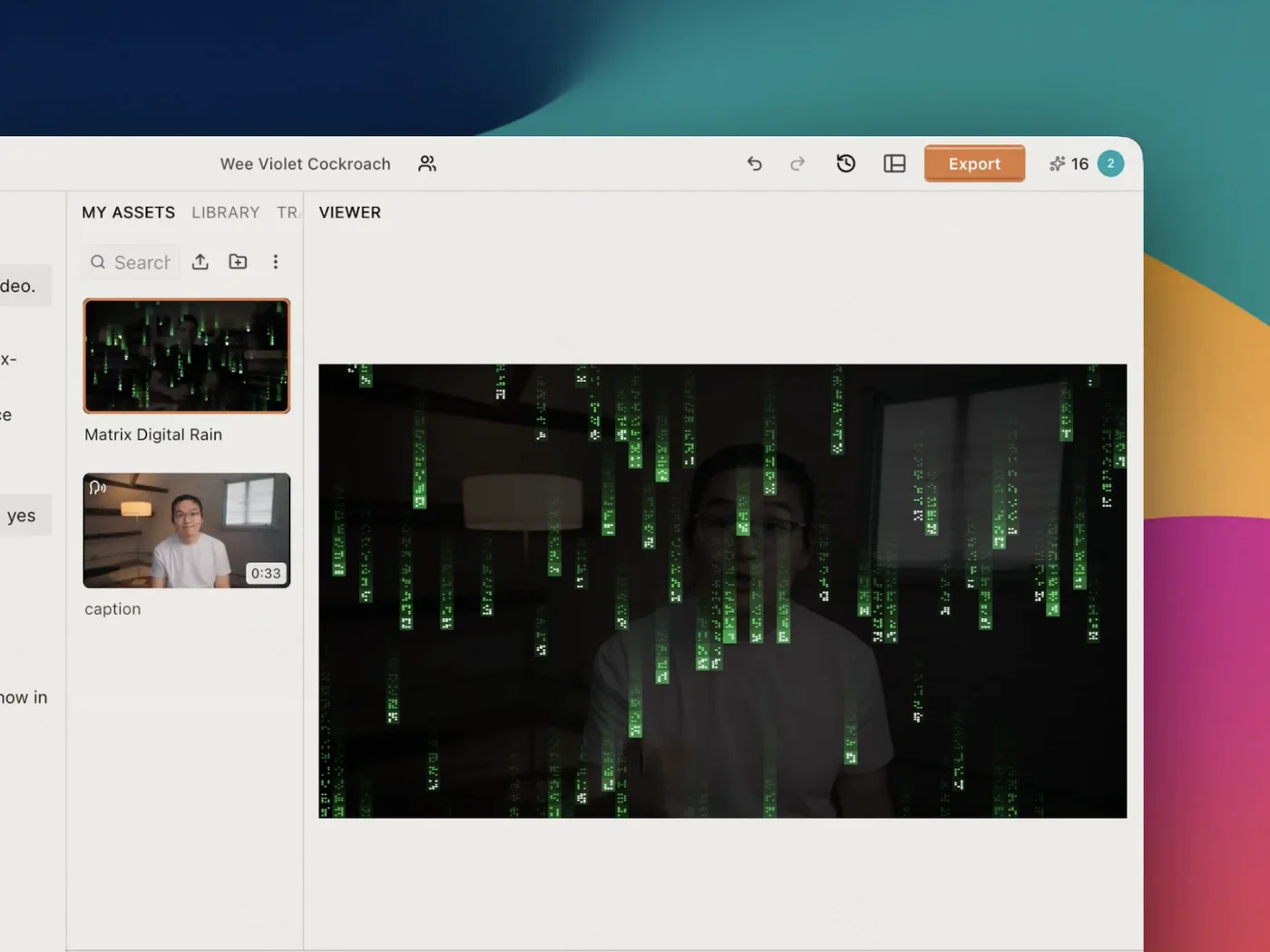The height and width of the screenshot is (952, 1270).
Task: Click the 0:33 duration badge
Action: [x=266, y=573]
